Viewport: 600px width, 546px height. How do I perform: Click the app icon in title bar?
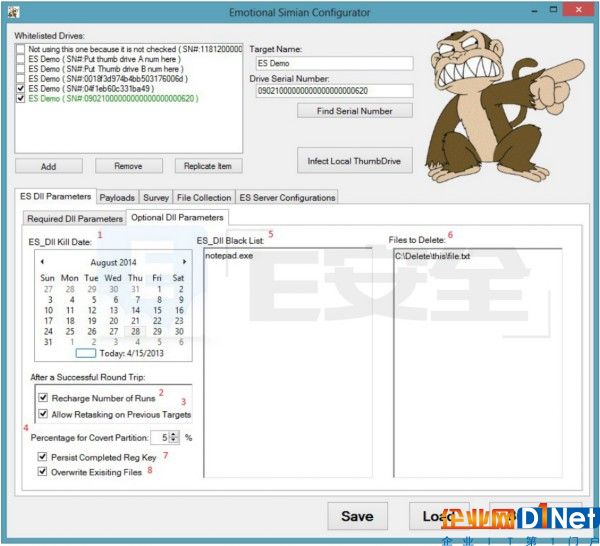(x=14, y=12)
